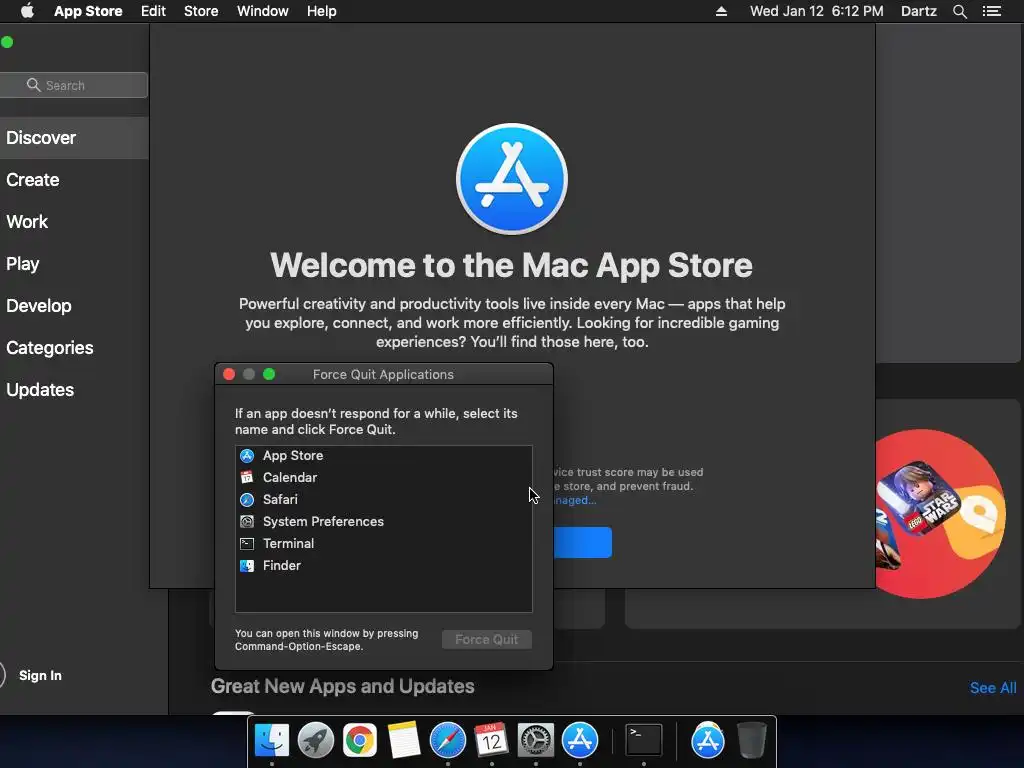Click green zoom button of App Store window
Image resolution: width=1024 pixels, height=768 pixels.
coord(7,42)
